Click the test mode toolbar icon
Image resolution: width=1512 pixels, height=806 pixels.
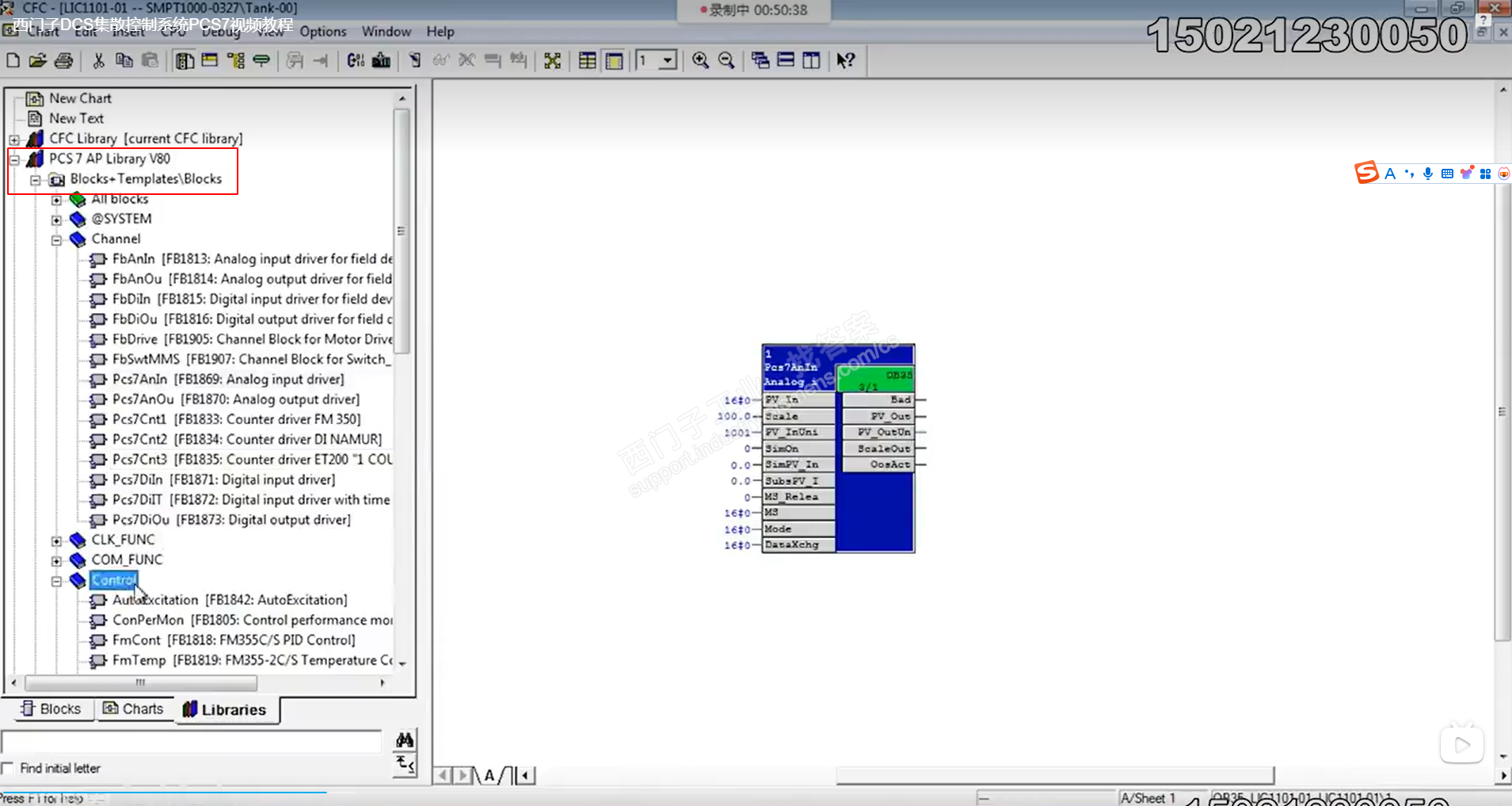tap(415, 60)
